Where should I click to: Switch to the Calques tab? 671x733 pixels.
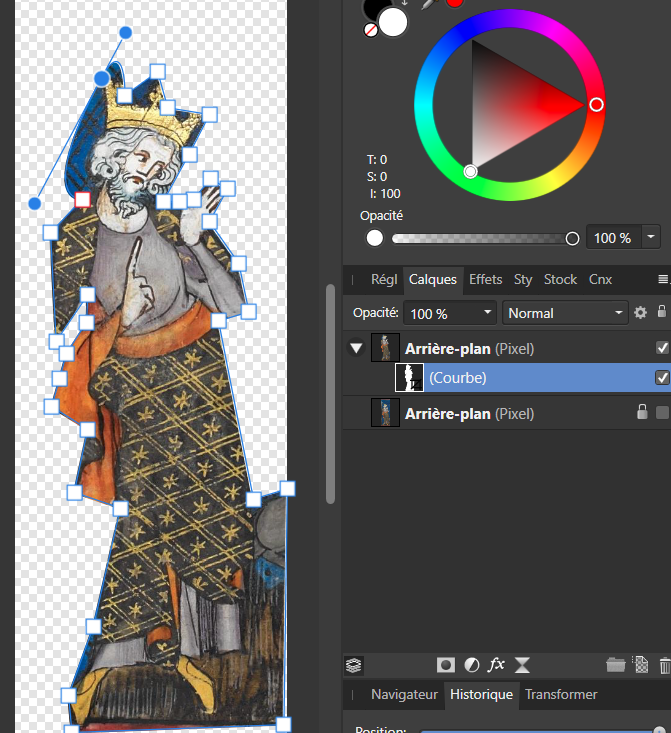(x=433, y=280)
